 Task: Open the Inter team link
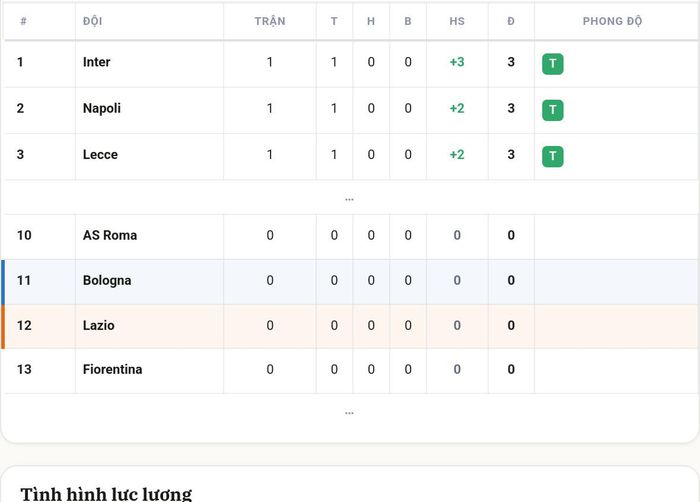tap(96, 62)
